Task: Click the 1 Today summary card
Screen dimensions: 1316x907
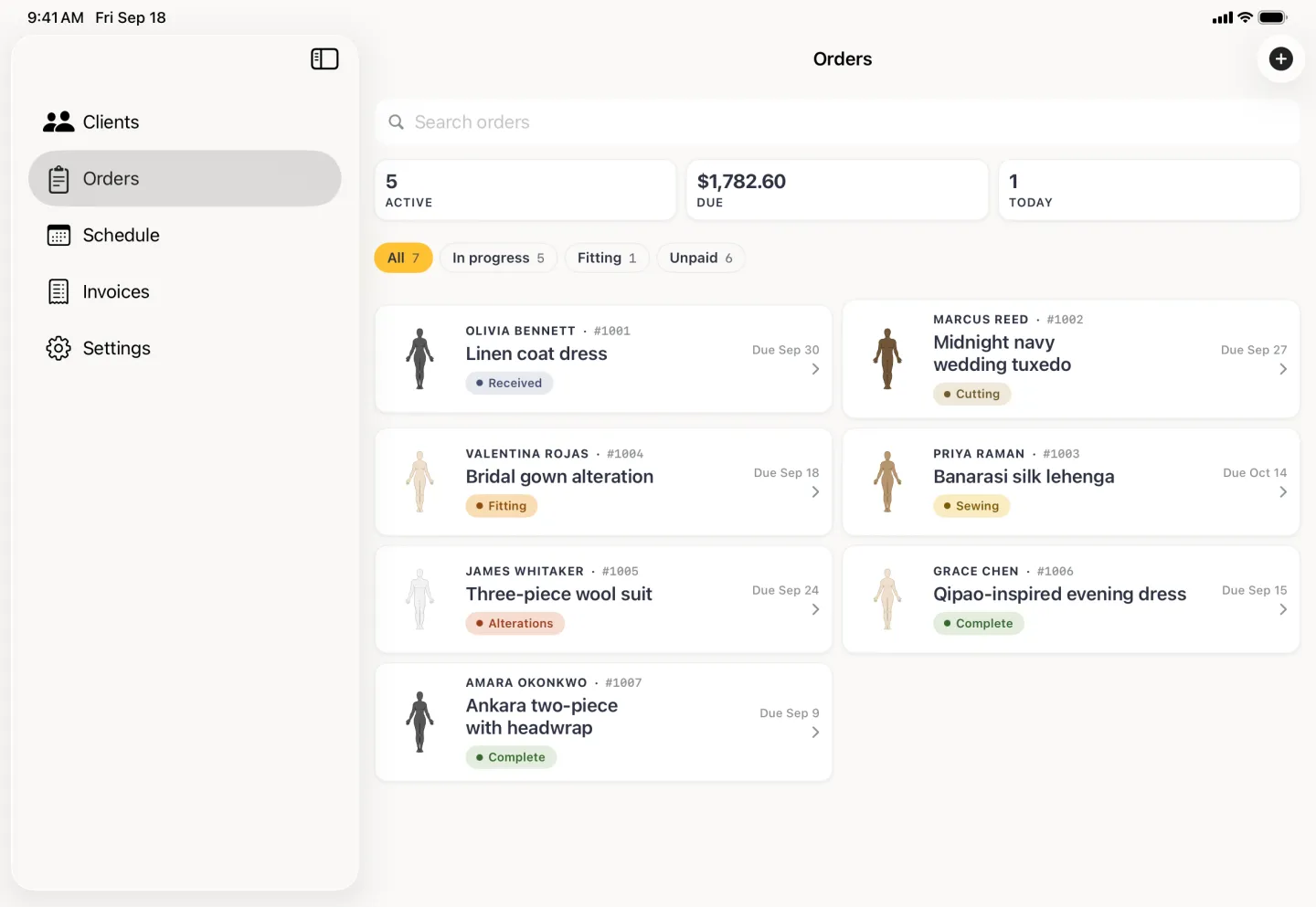Action: [1149, 190]
